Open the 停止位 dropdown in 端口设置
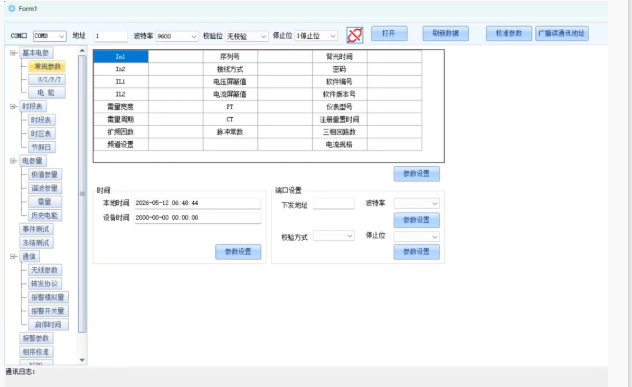 (x=434, y=237)
